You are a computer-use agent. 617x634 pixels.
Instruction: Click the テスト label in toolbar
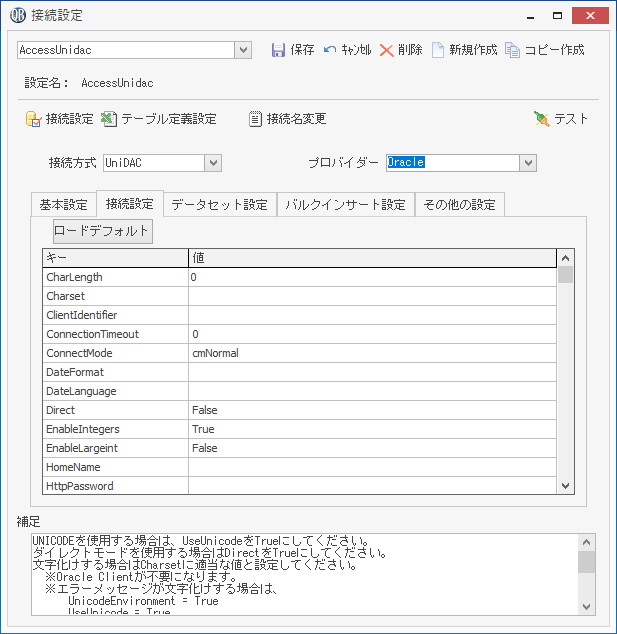point(571,119)
